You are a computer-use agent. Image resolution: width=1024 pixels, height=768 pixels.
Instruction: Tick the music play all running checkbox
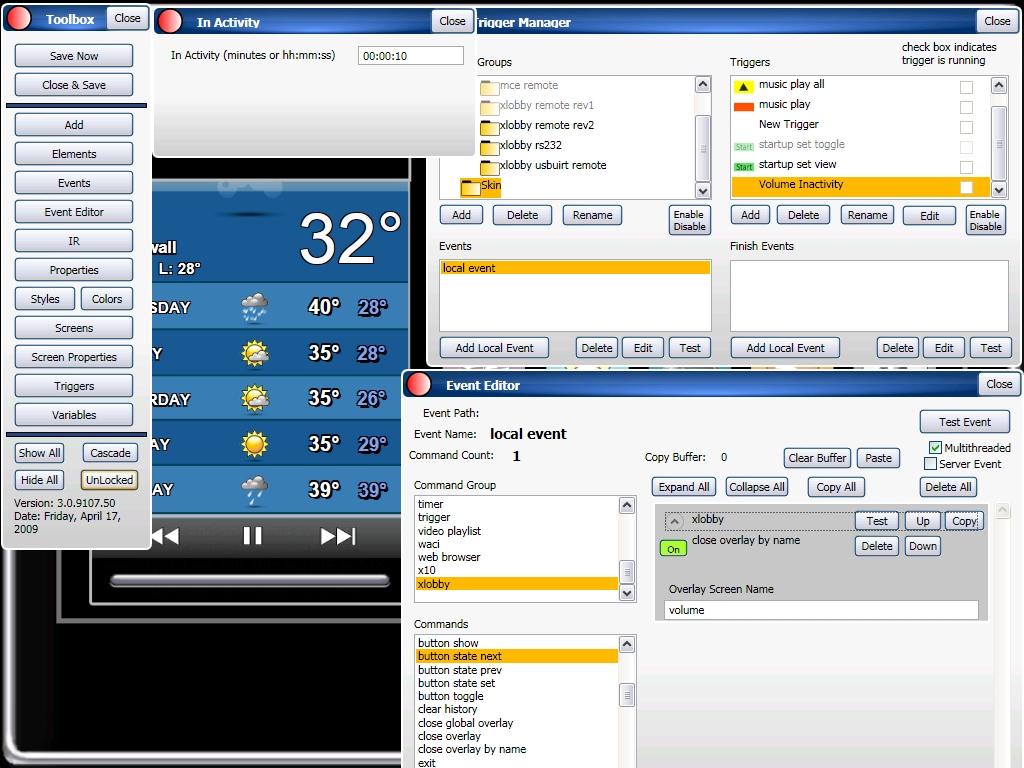pos(967,87)
